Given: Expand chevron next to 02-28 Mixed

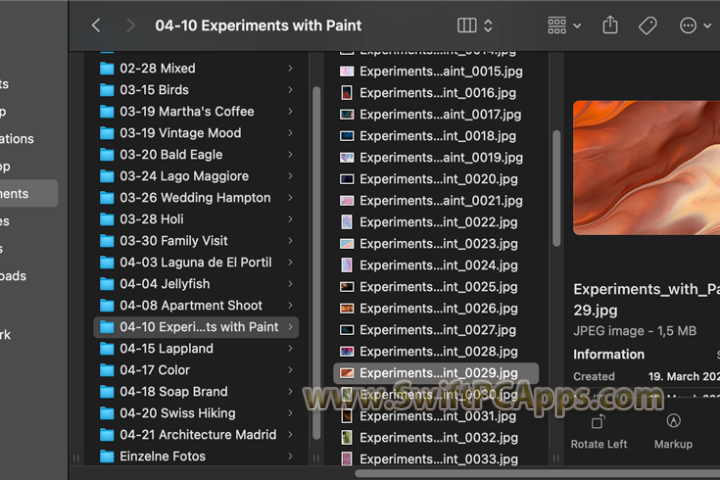Looking at the screenshot, I should point(290,68).
